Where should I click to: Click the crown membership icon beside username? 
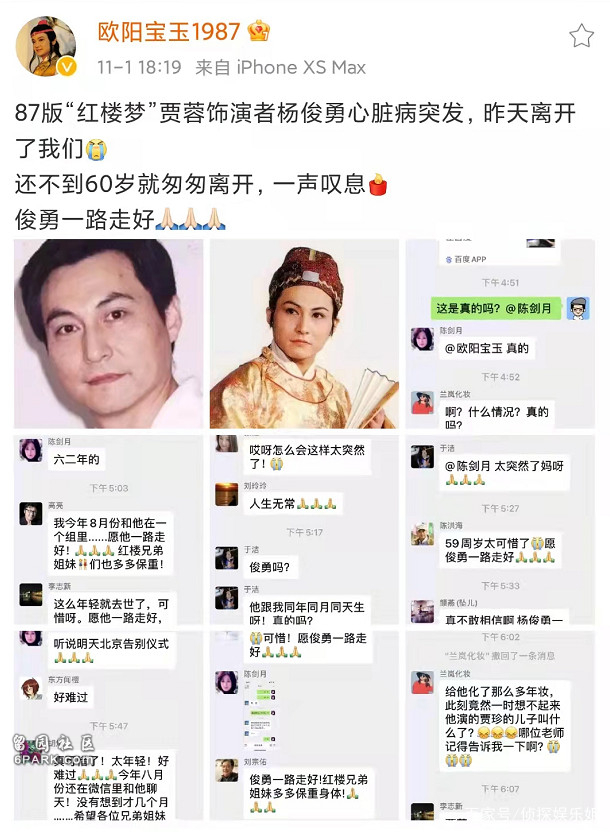(x=259, y=31)
